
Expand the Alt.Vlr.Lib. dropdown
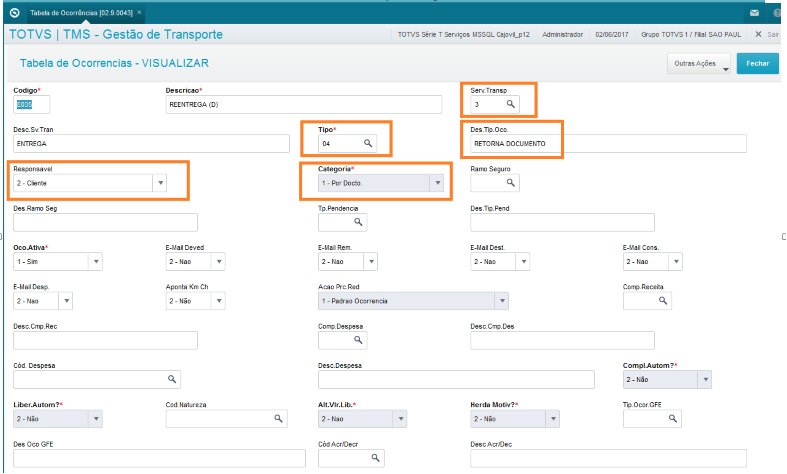pyautogui.click(x=401, y=419)
